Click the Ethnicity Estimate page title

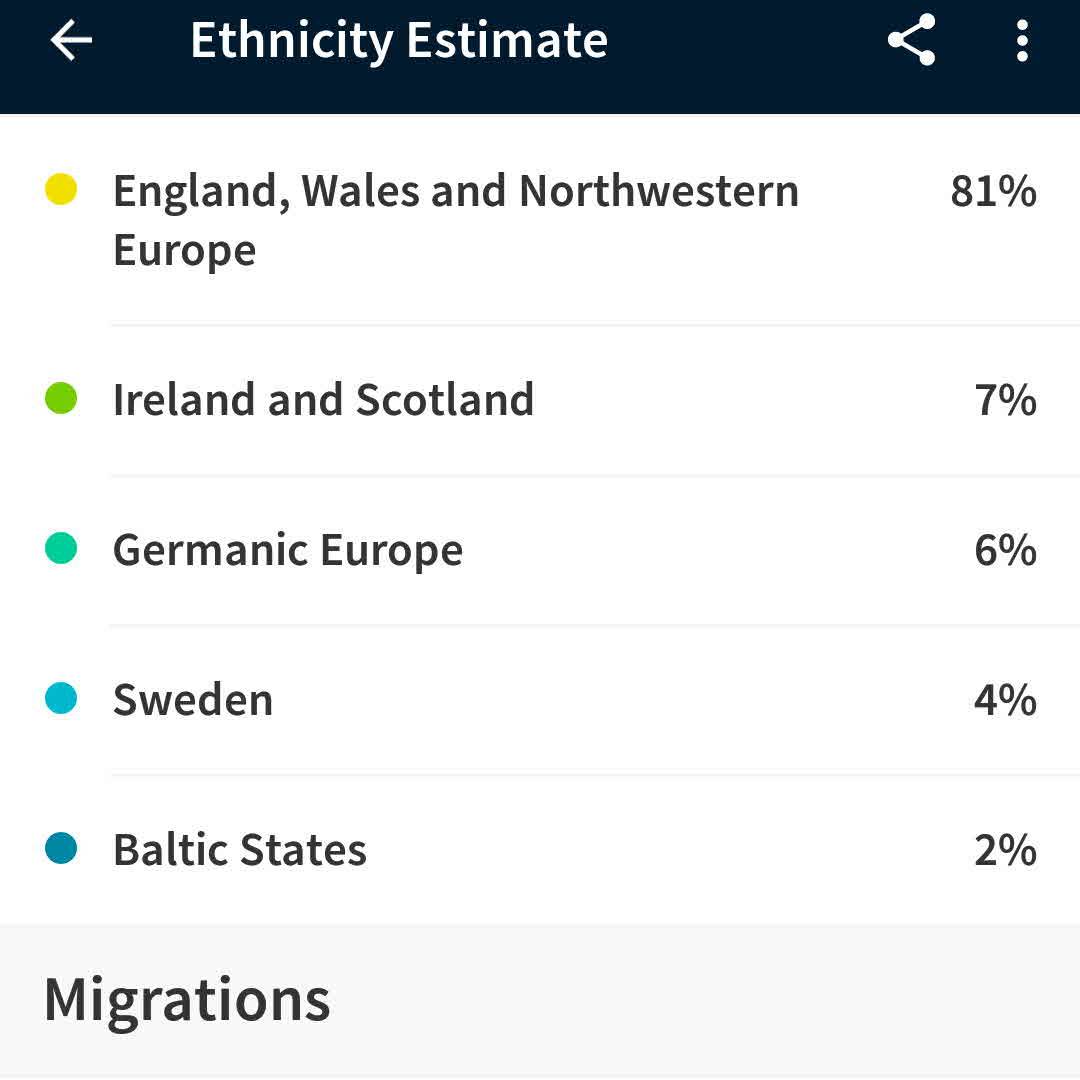tap(399, 41)
